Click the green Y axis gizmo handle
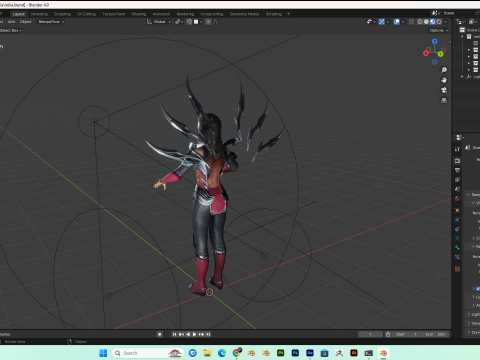The height and width of the screenshot is (360, 480). click(441, 54)
